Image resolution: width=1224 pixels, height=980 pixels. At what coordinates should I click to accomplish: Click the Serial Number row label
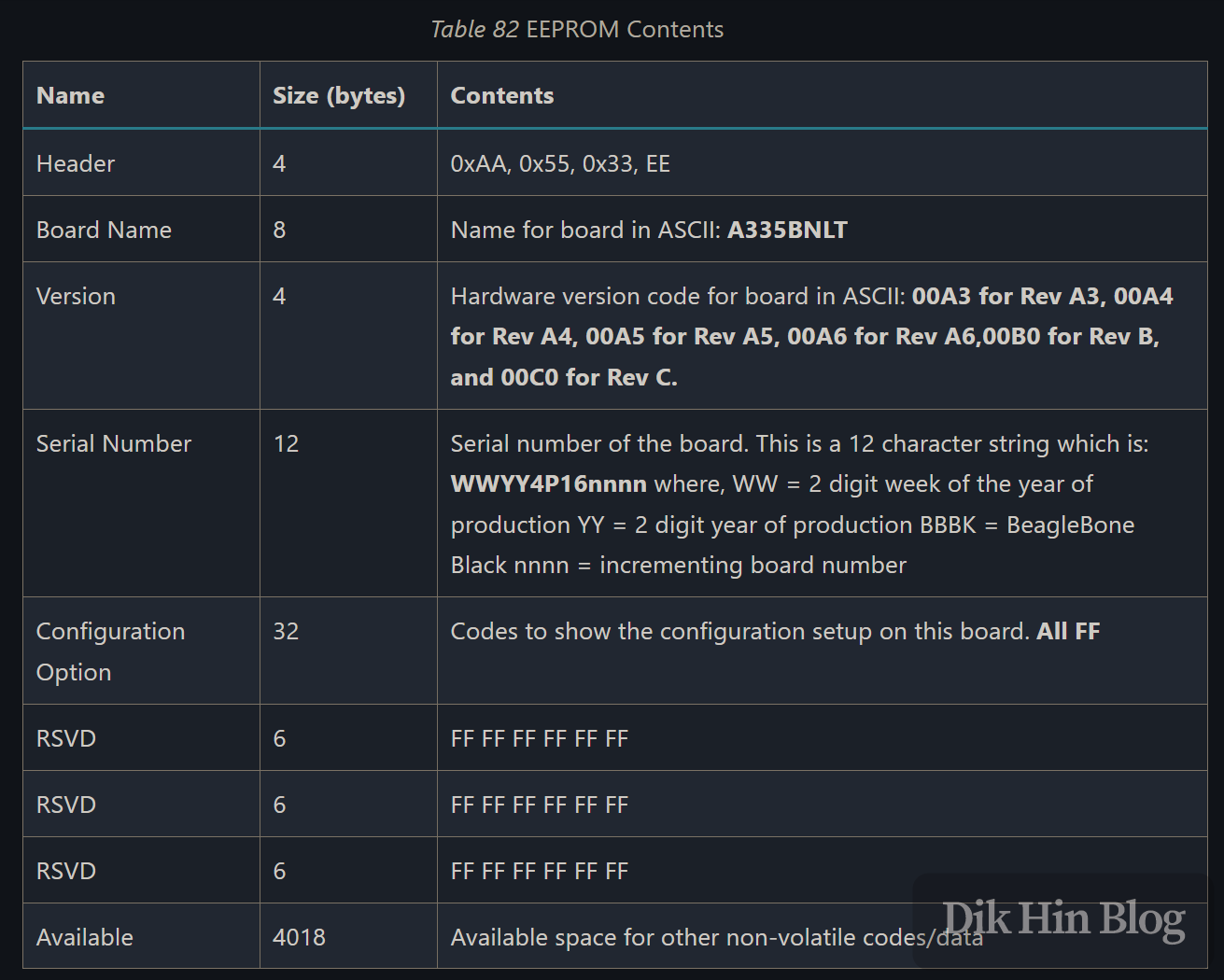(113, 443)
